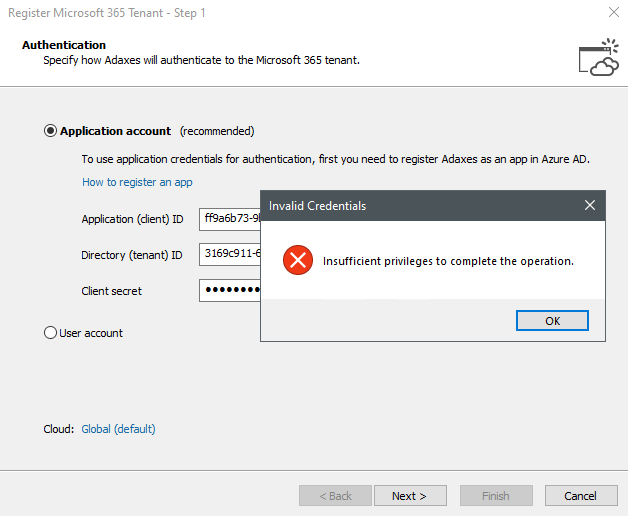Click the Cancel button
Image resolution: width=628 pixels, height=516 pixels.
pos(581,496)
